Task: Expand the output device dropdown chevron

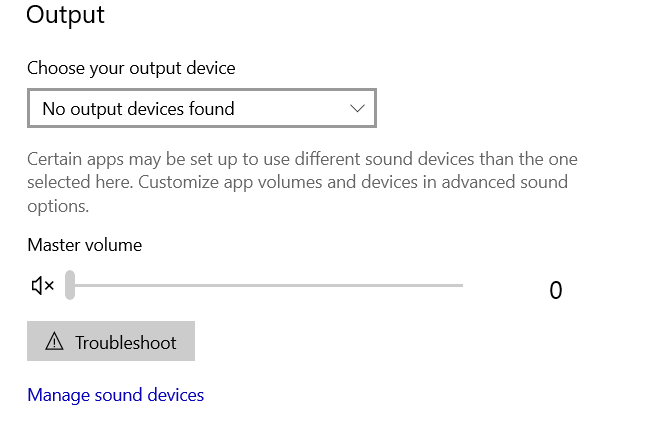Action: pyautogui.click(x=358, y=109)
